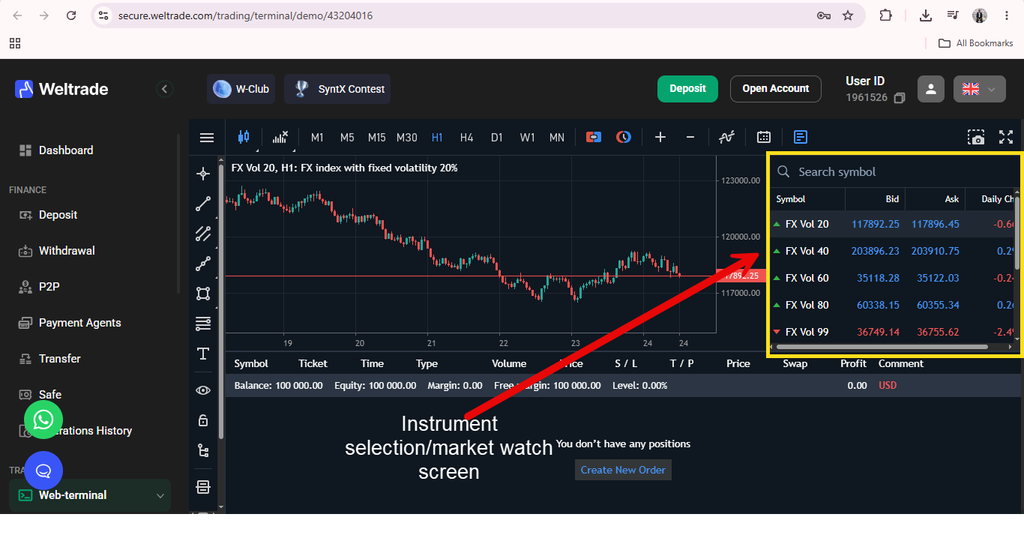Select the polyline drawing tool
This screenshot has width=1024, height=534.
click(203, 264)
